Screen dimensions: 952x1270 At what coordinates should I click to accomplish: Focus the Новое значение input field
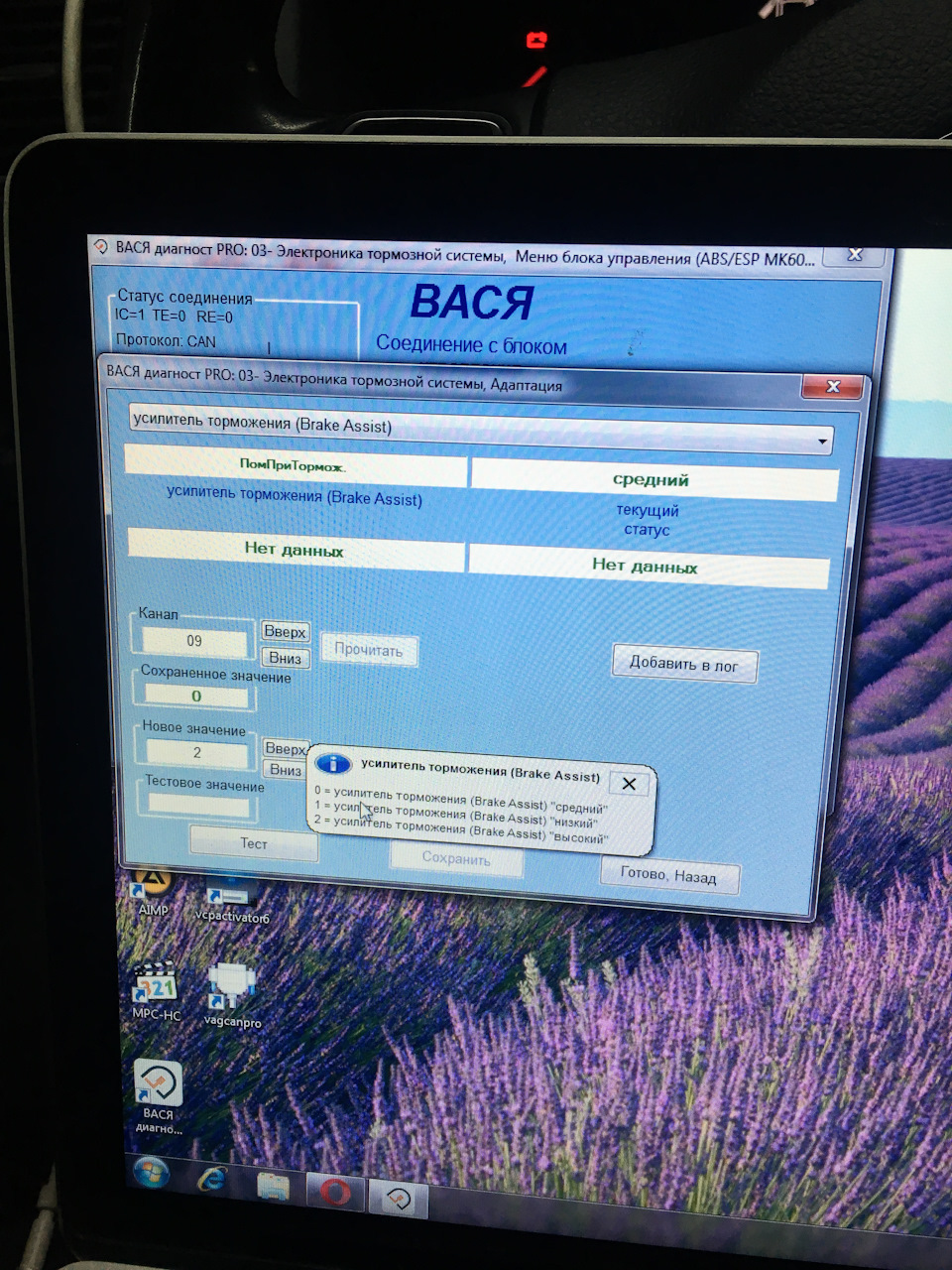(196, 752)
